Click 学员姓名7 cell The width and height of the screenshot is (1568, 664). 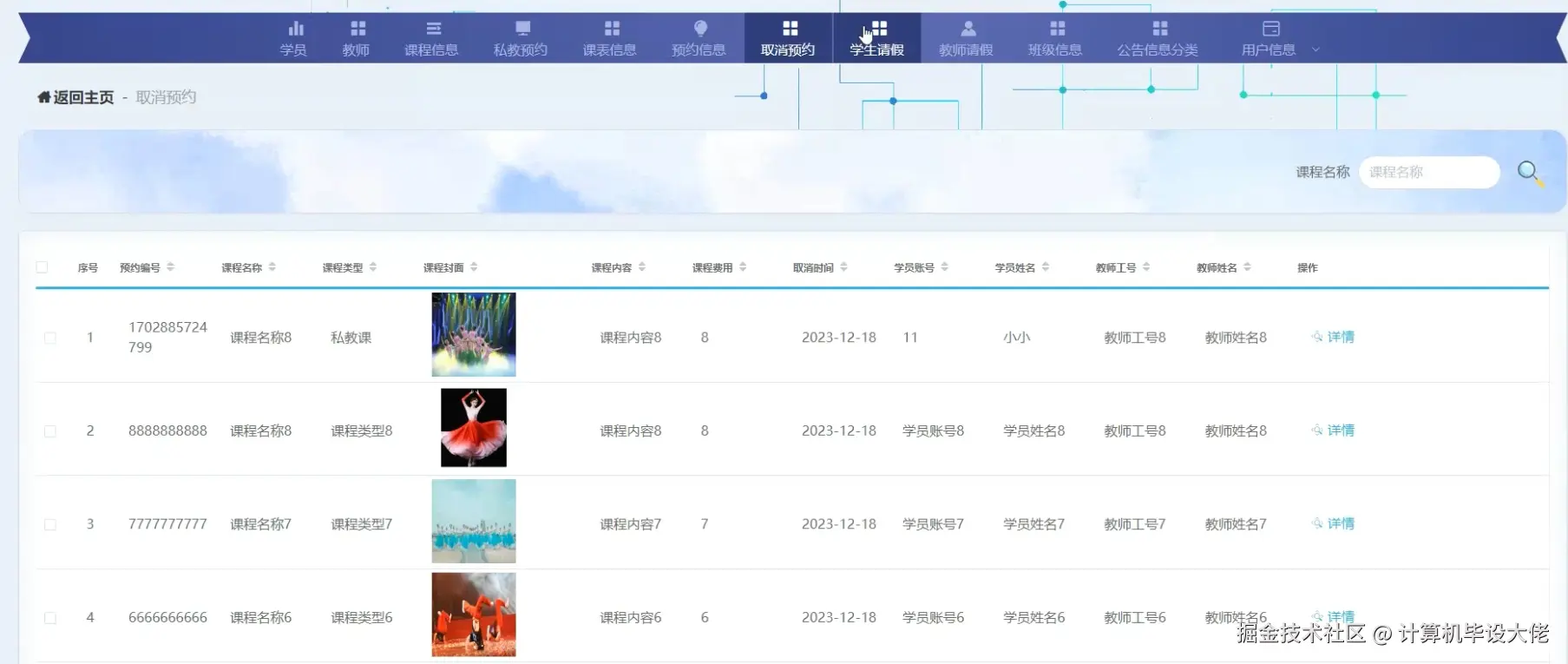pos(1034,524)
